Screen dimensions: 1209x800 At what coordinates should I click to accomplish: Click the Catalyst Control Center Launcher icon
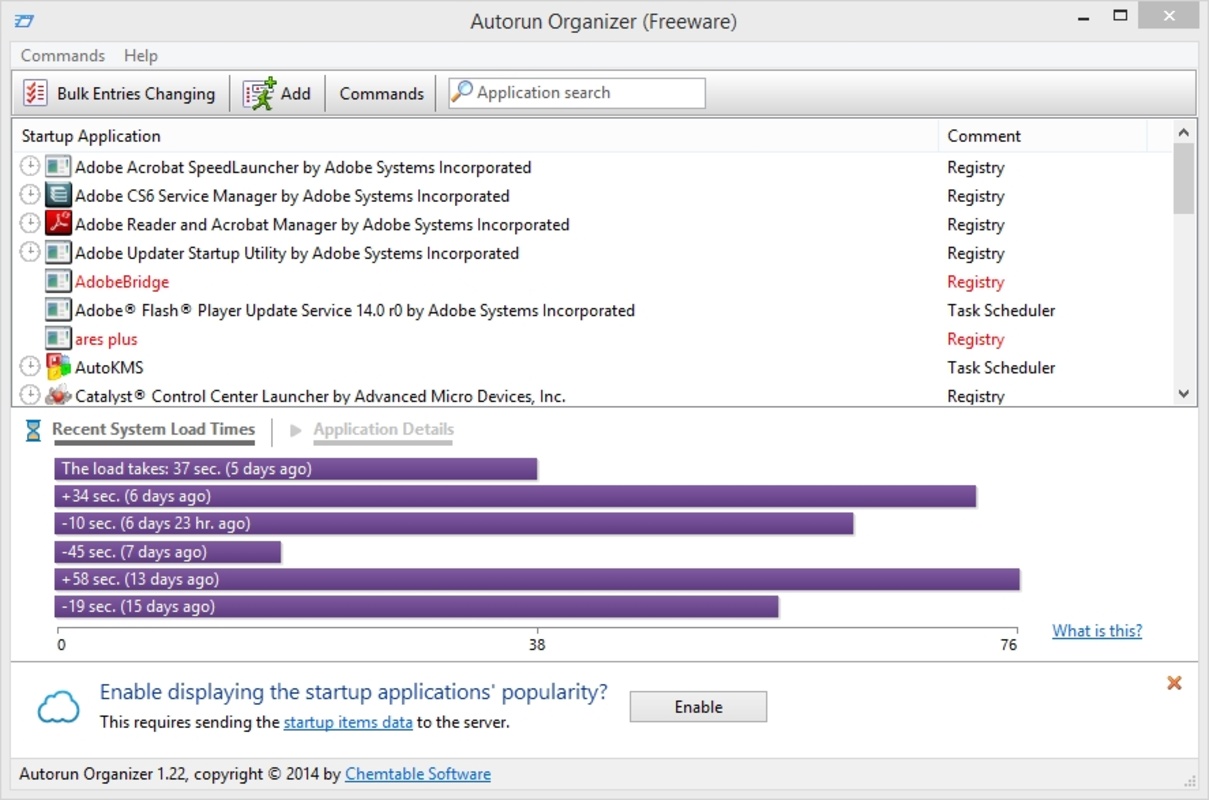pyautogui.click(x=58, y=396)
